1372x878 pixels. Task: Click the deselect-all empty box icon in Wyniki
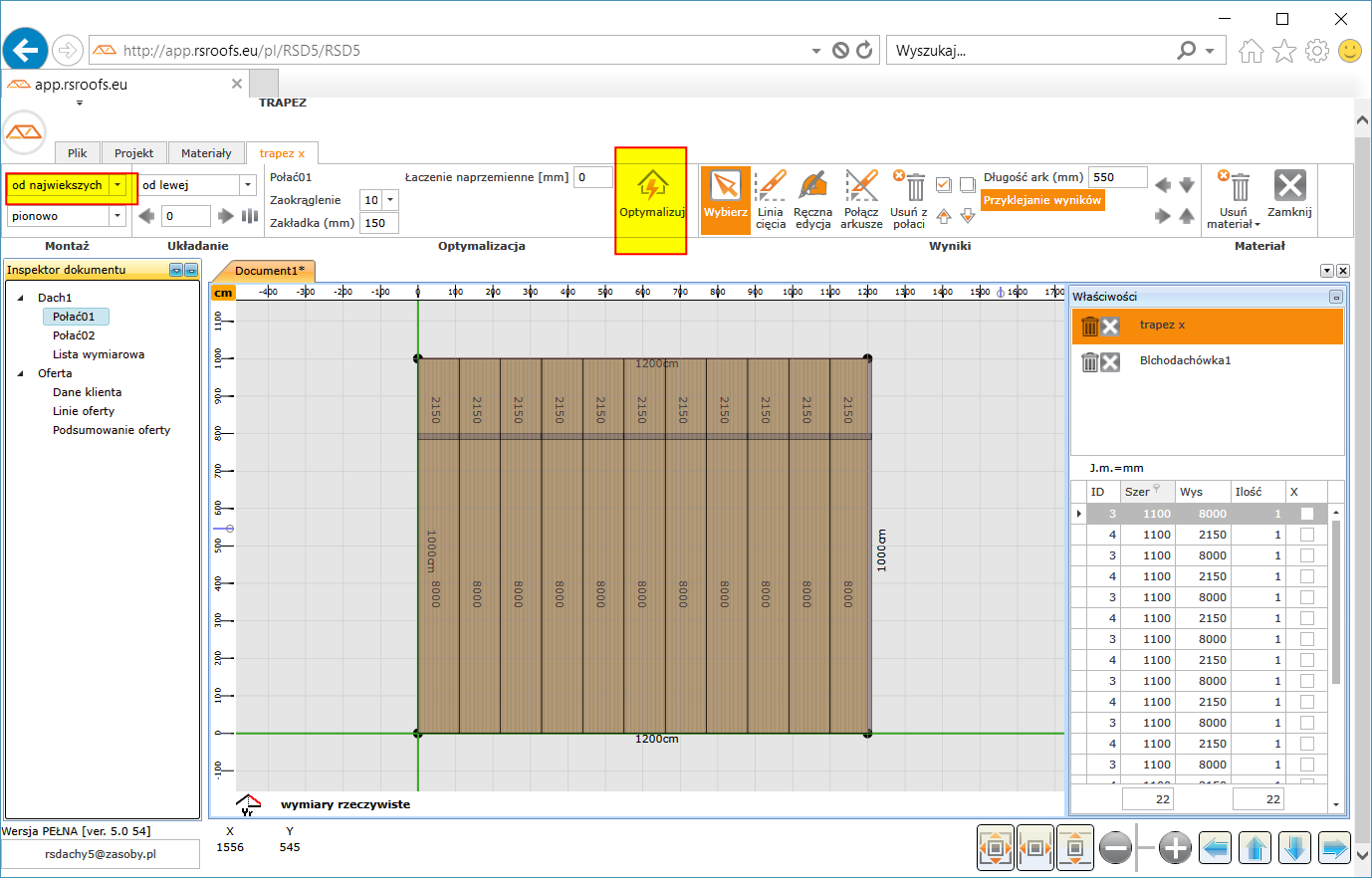tap(967, 185)
